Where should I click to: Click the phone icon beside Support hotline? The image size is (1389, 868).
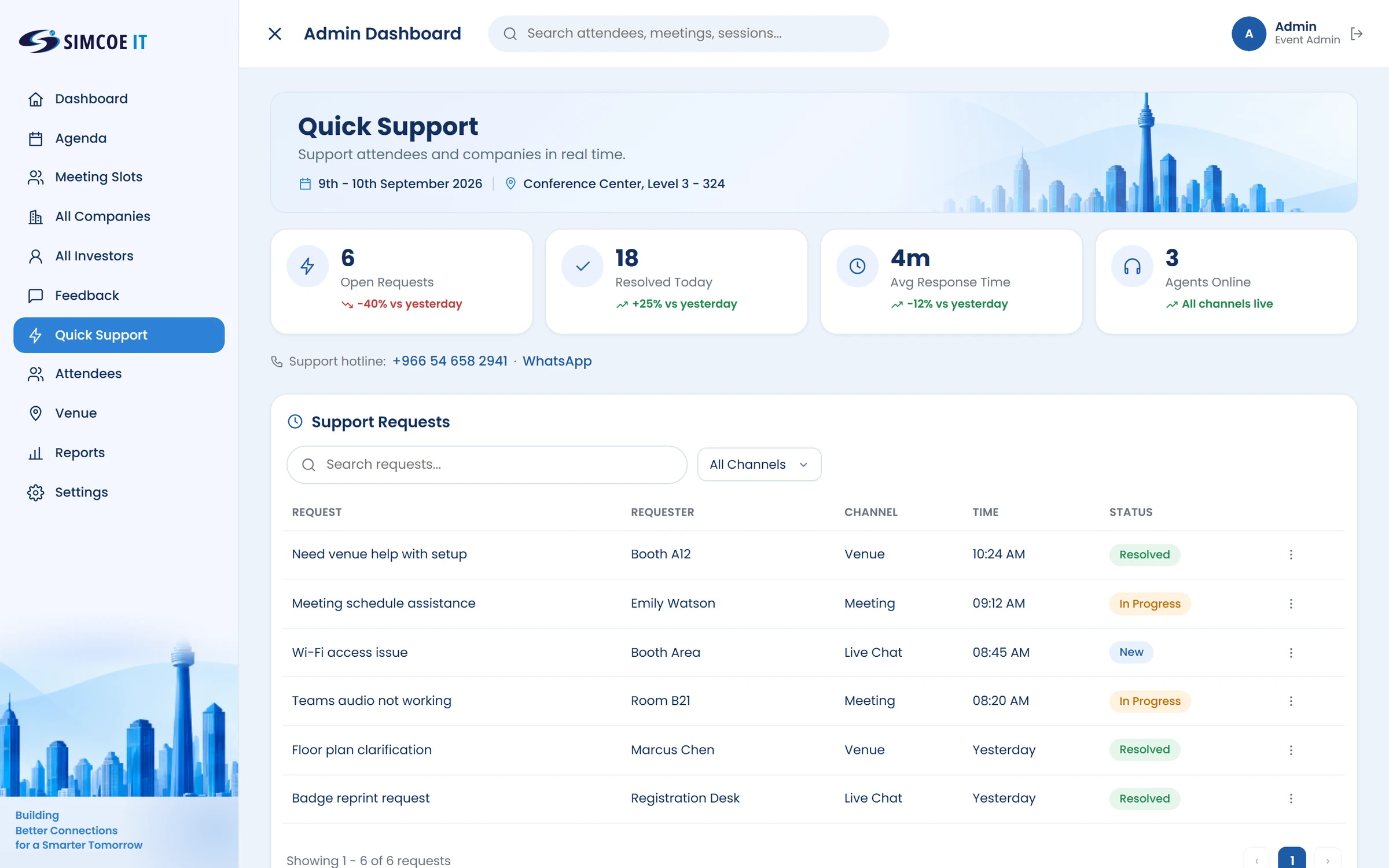pyautogui.click(x=277, y=362)
